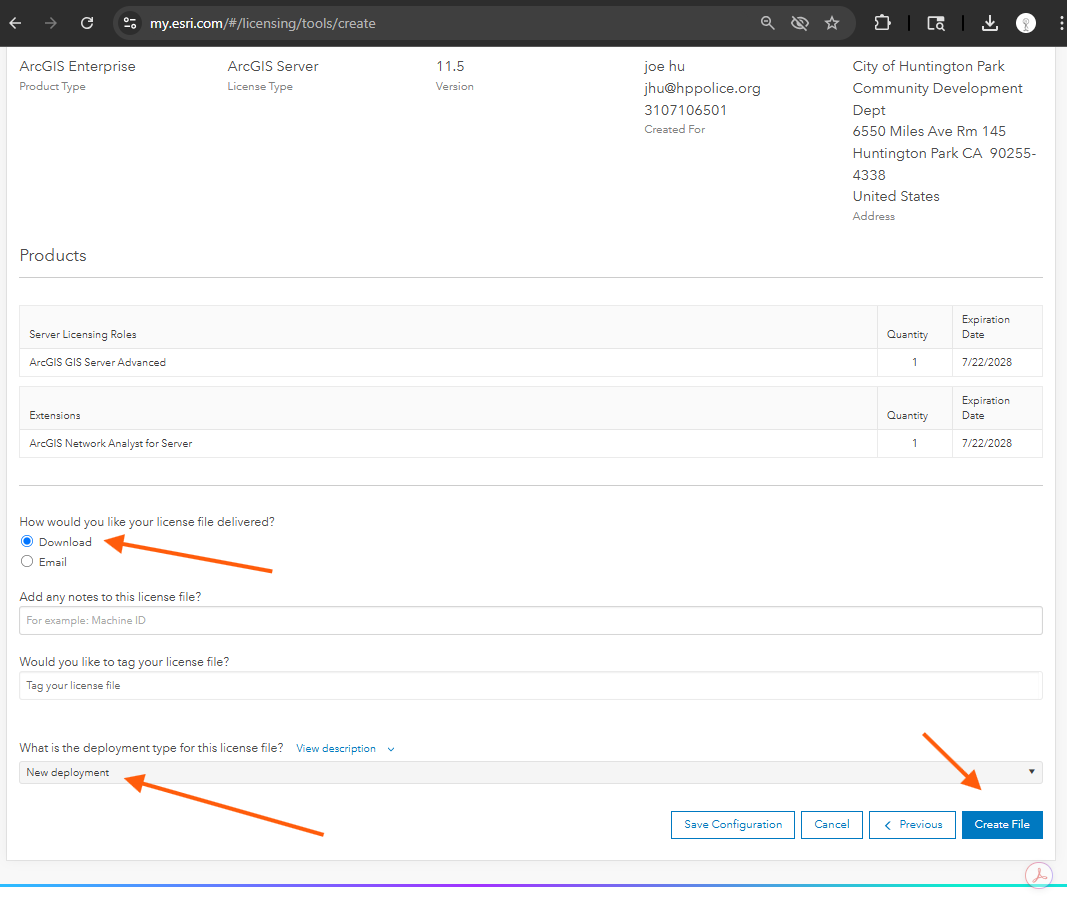Go back using the Previous button
The height and width of the screenshot is (897, 1067).
[x=911, y=825]
